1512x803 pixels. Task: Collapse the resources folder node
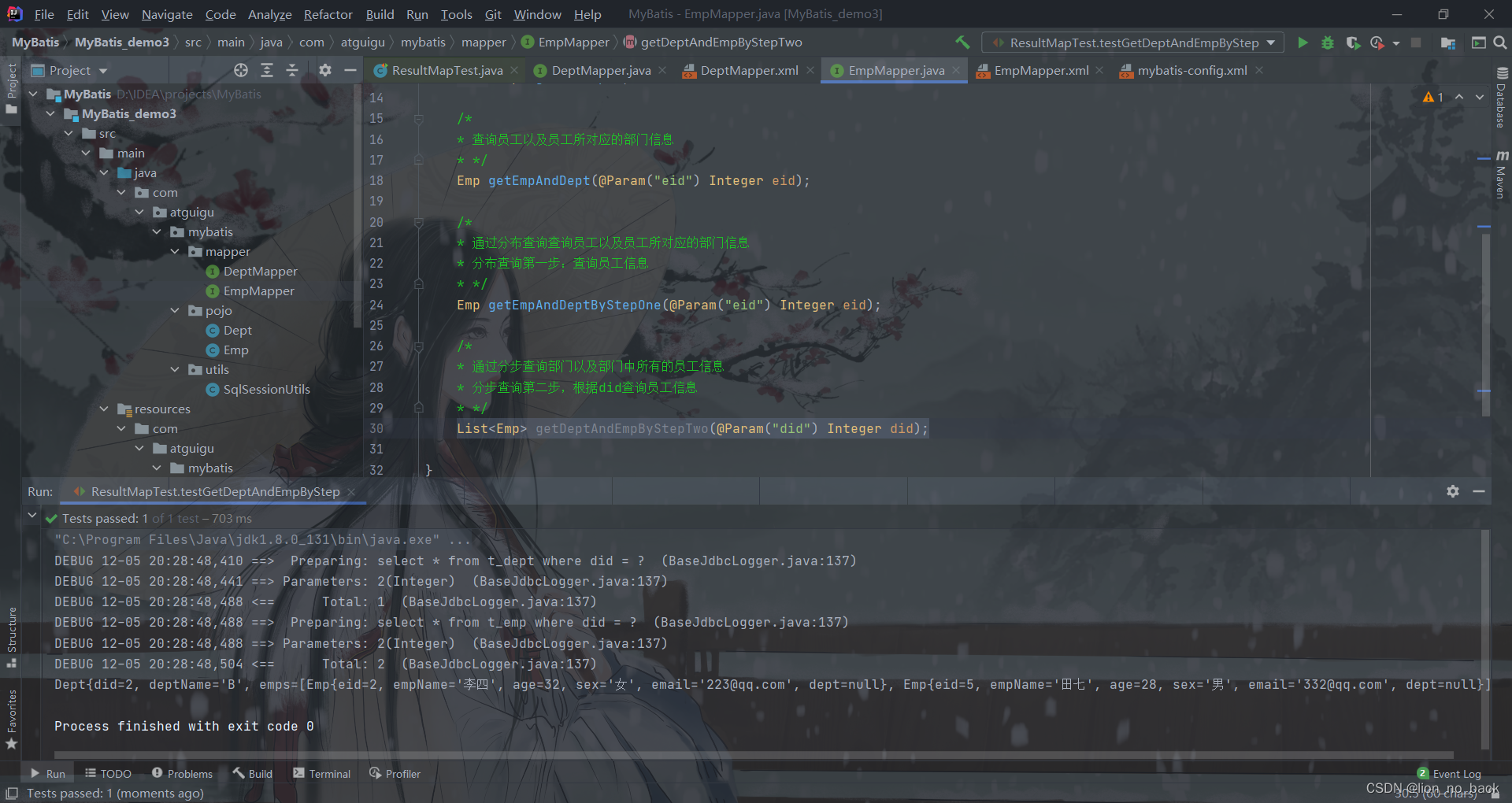(x=104, y=409)
